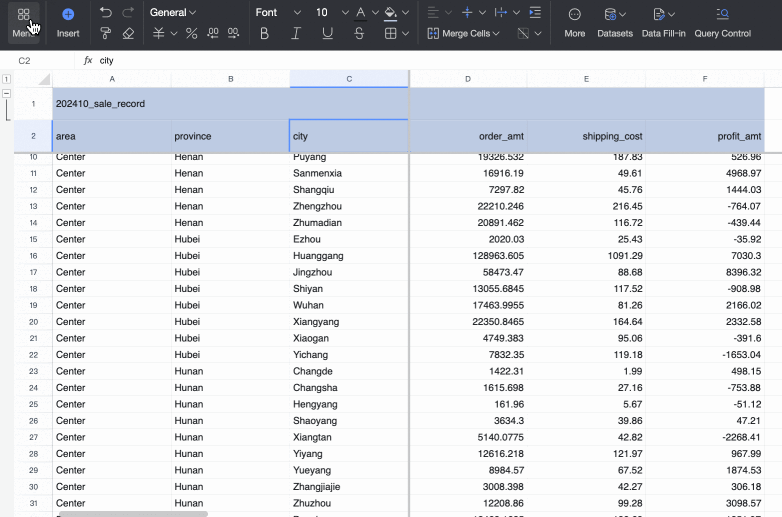The width and height of the screenshot is (782, 517).
Task: Increase decimal places
Action: [x=213, y=33]
